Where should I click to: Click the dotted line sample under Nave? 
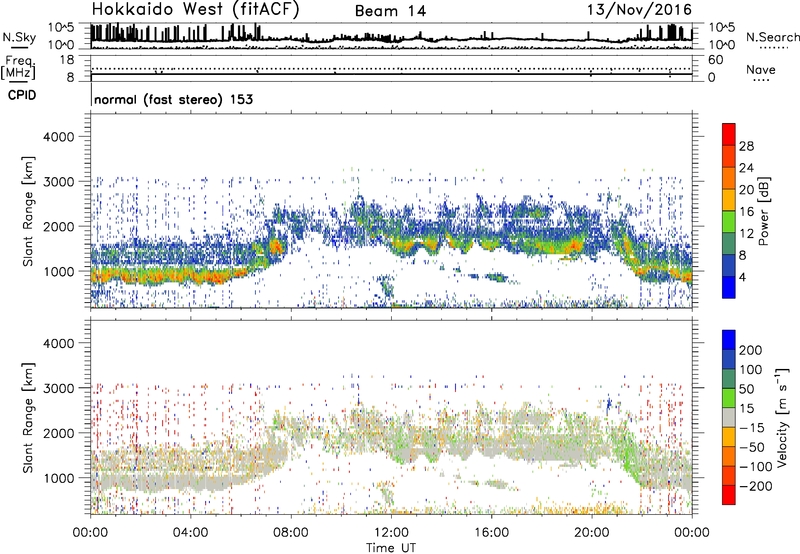point(761,80)
